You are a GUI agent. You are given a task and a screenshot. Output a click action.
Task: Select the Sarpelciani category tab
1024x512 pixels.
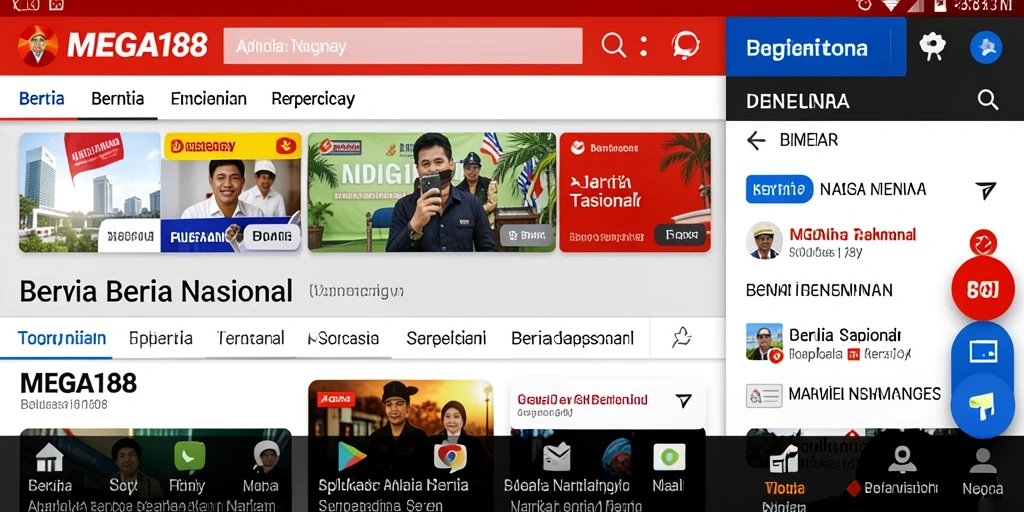[x=446, y=338]
